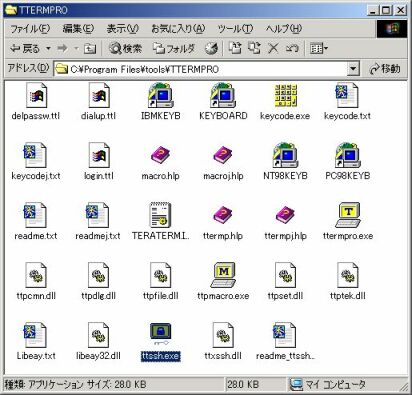Select the ttermpj.hlp help file icon
The width and height of the screenshot is (412, 395).
point(285,215)
